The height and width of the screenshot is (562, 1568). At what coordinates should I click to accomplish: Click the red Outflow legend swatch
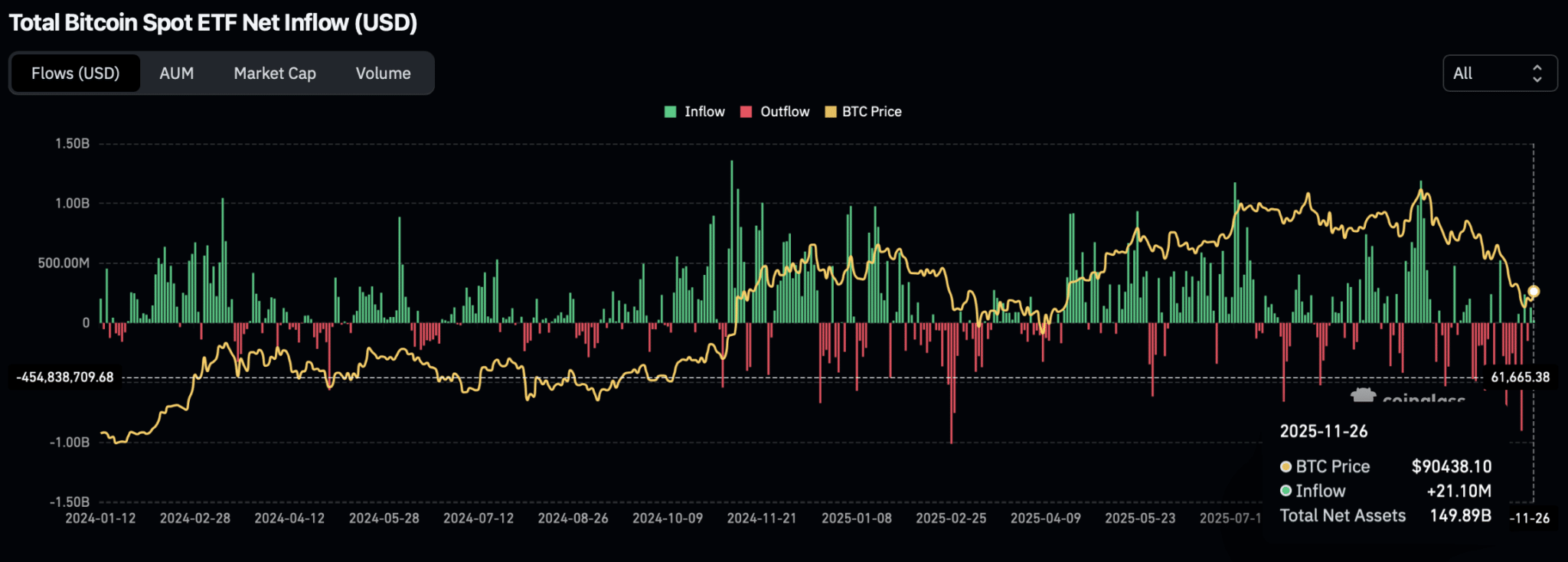click(746, 112)
